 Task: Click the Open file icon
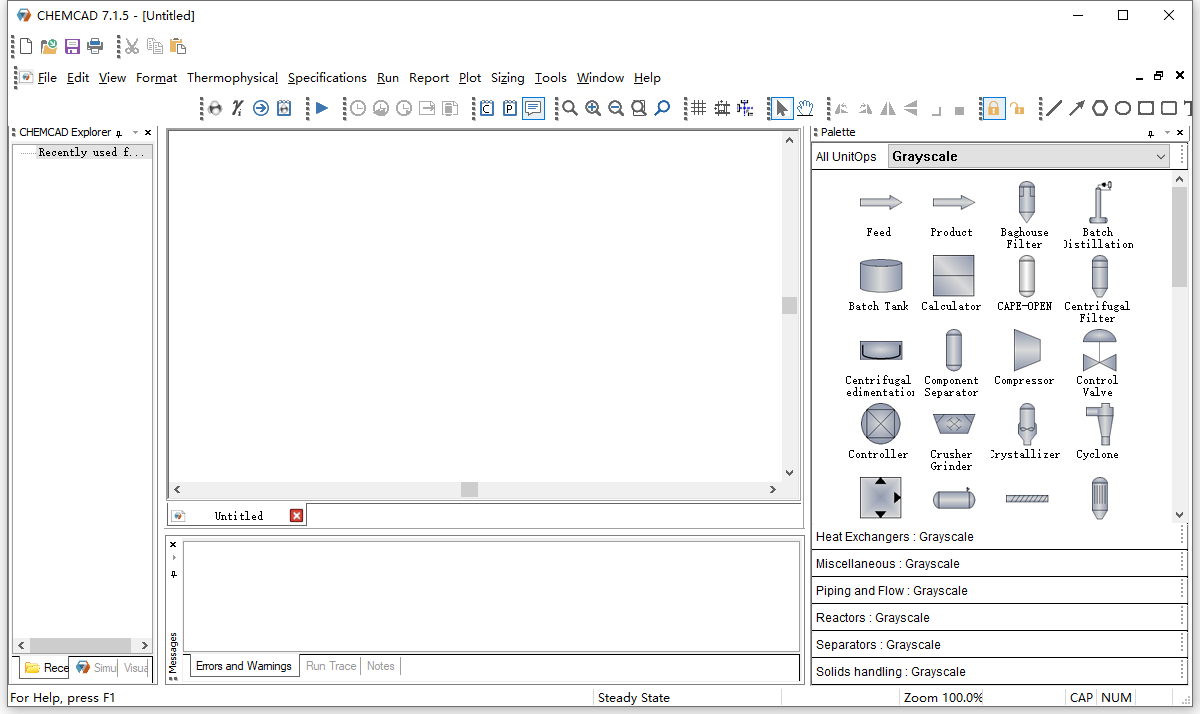pyautogui.click(x=49, y=46)
